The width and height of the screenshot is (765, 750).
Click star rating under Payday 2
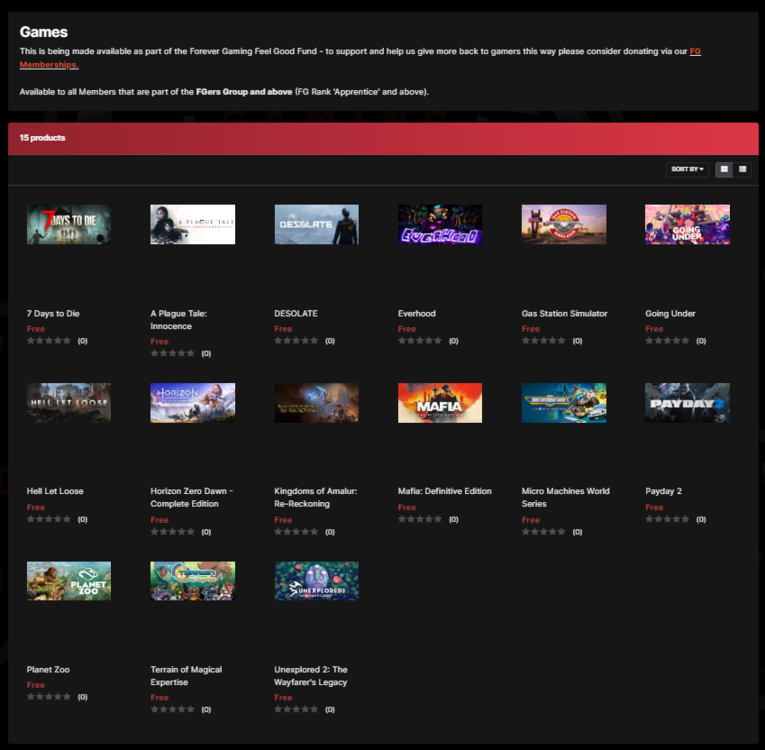pyautogui.click(x=667, y=519)
